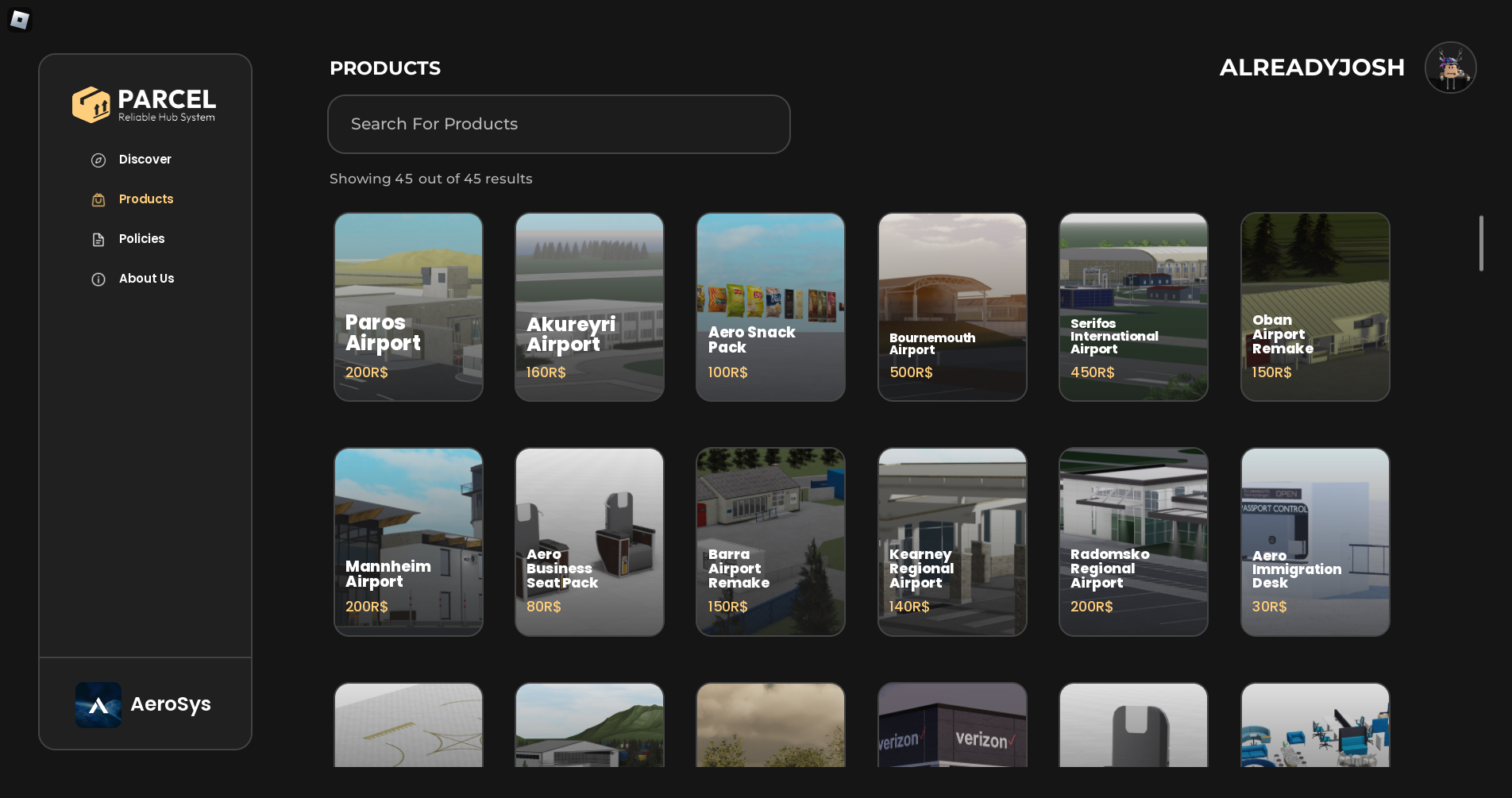Click the Products bag icon
1512x798 pixels.
98,199
